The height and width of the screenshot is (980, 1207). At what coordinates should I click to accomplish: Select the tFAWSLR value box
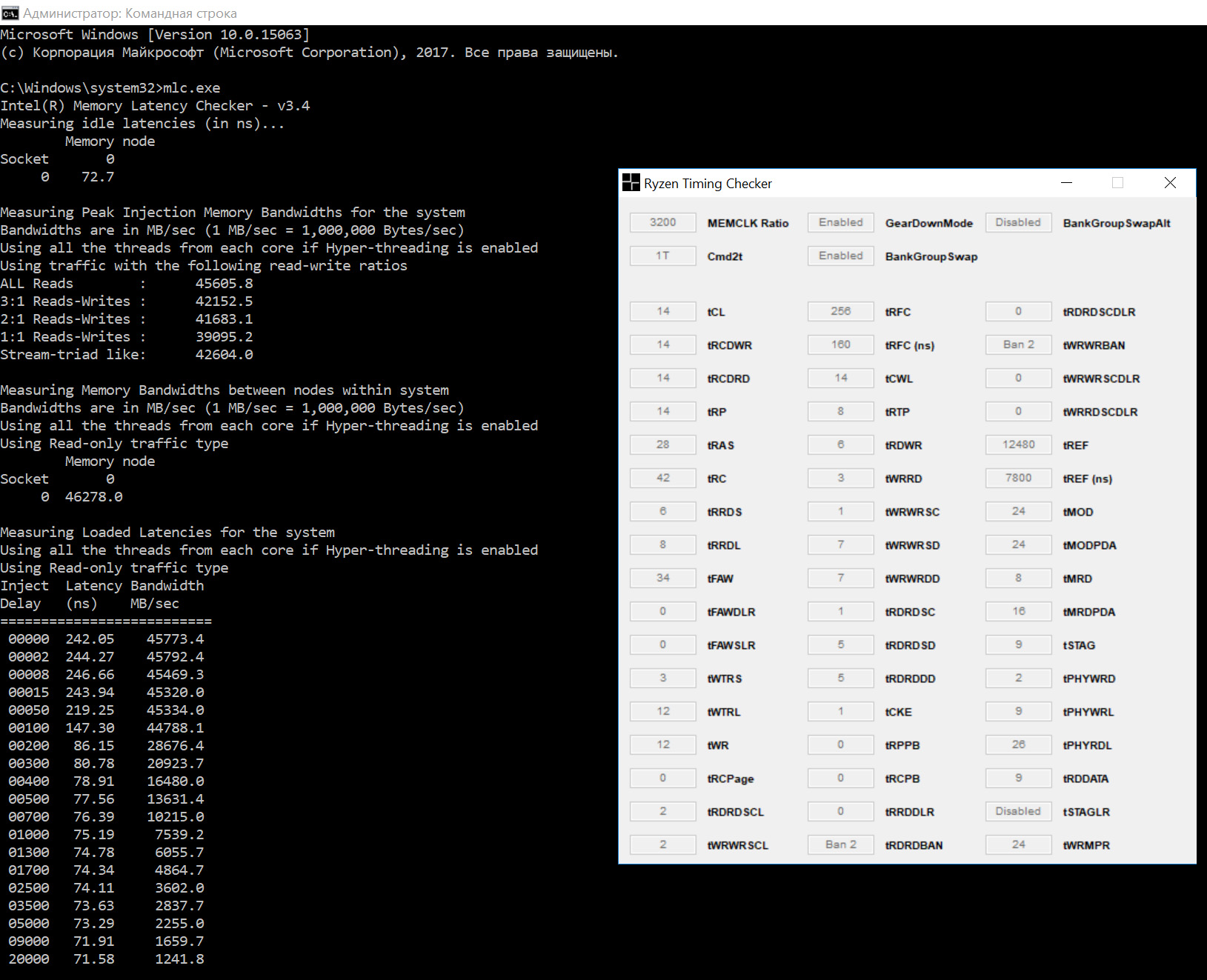[662, 644]
